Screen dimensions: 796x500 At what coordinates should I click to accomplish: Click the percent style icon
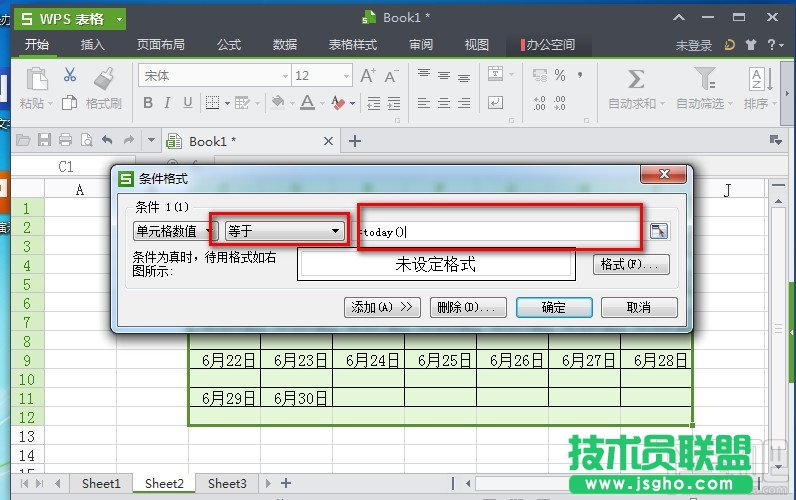pyautogui.click(x=560, y=75)
